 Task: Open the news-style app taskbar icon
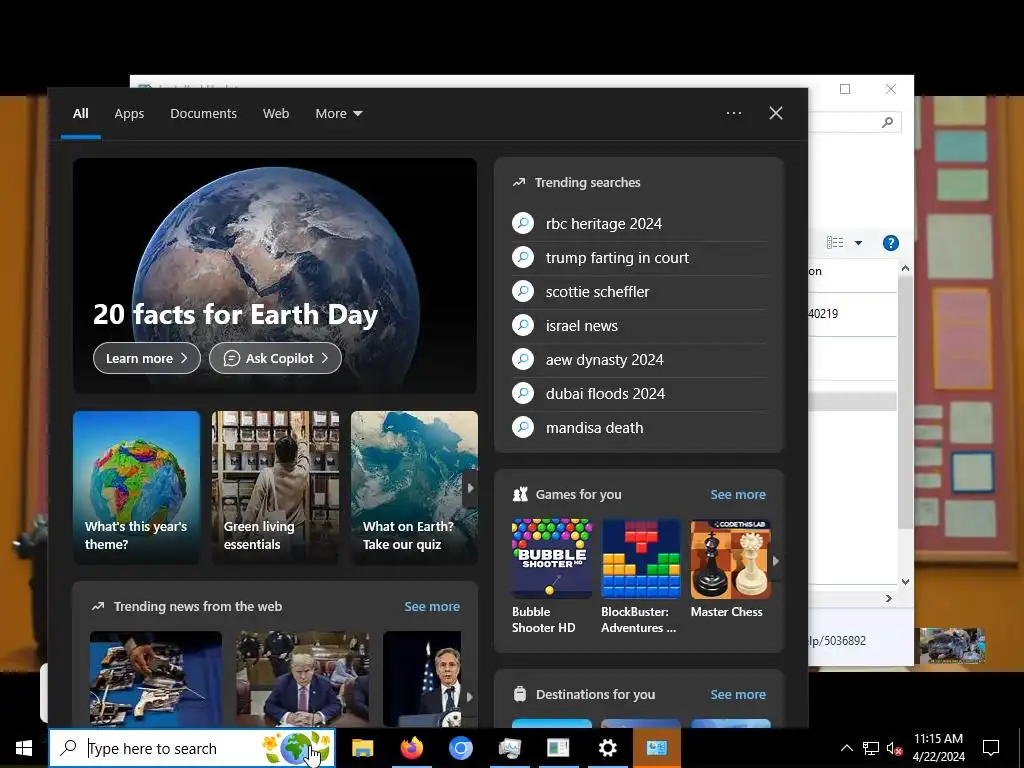[x=558, y=748]
